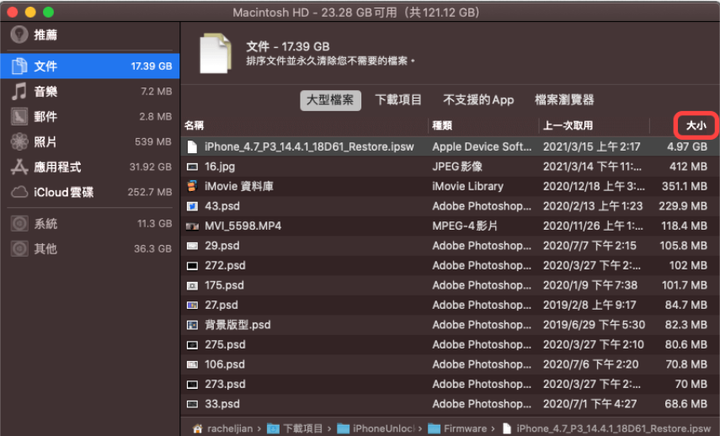Click the 4.97 GB size value

click(x=687, y=147)
